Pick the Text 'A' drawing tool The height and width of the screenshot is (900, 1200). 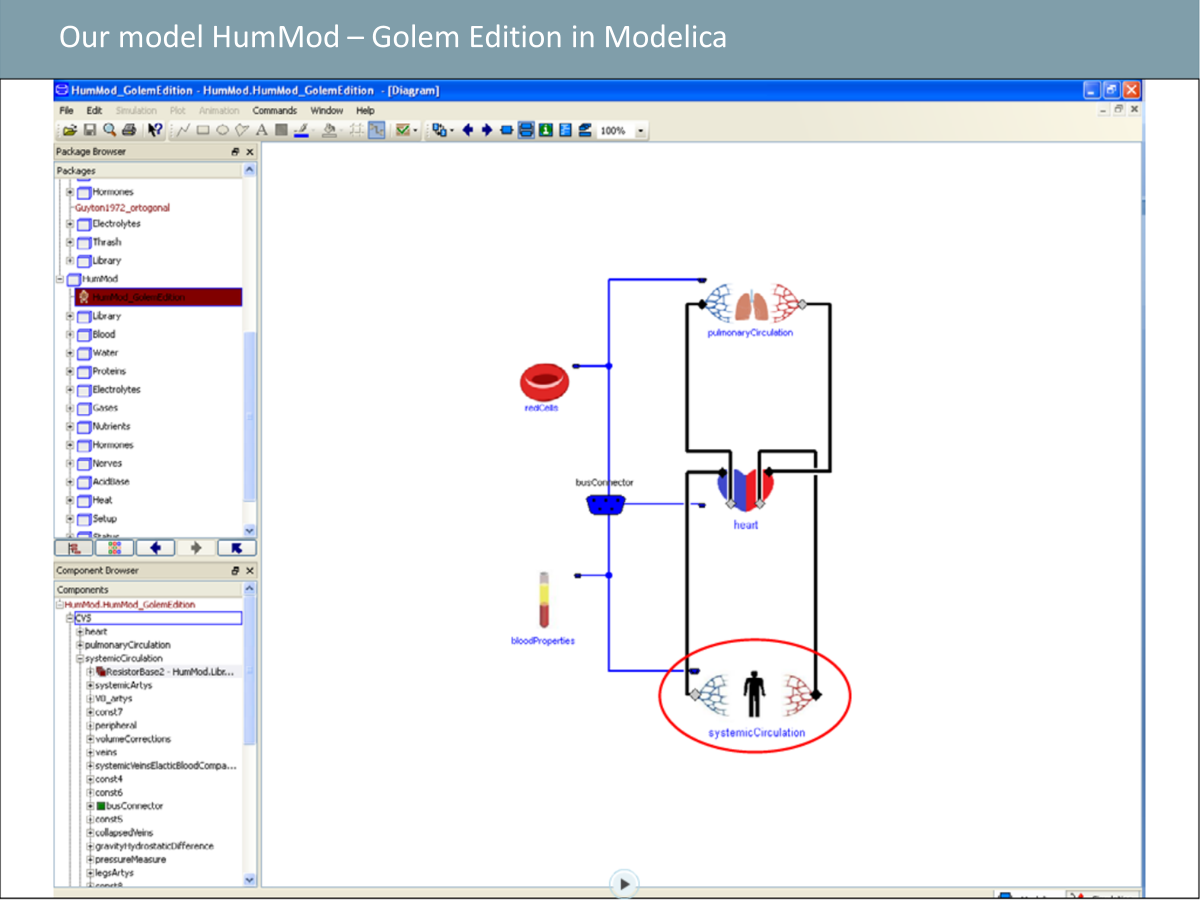[x=262, y=130]
